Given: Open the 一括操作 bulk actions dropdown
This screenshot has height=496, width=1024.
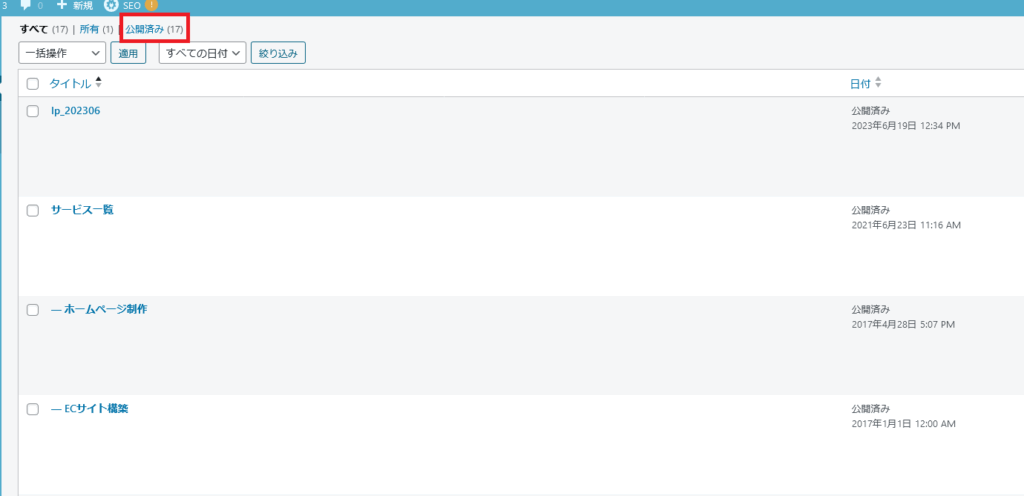Looking at the screenshot, I should point(62,53).
